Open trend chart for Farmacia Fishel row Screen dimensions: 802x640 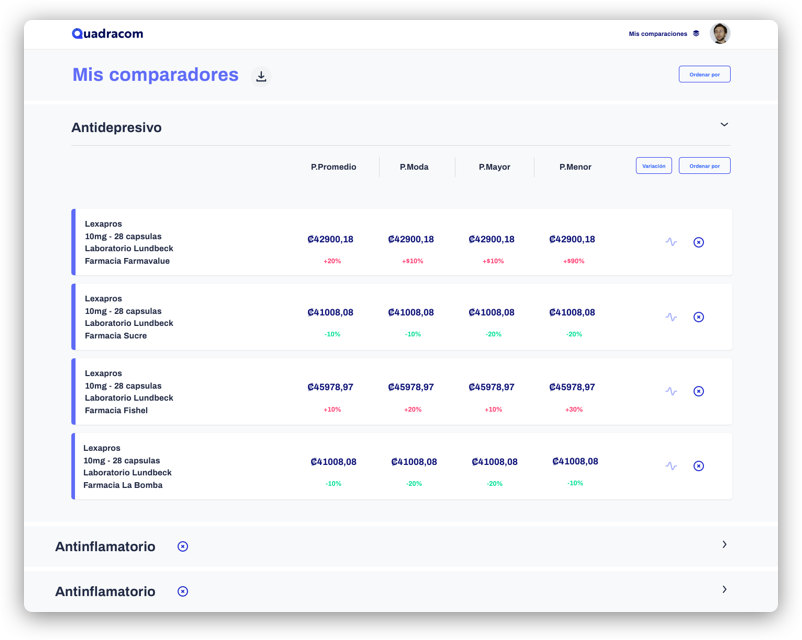click(671, 391)
